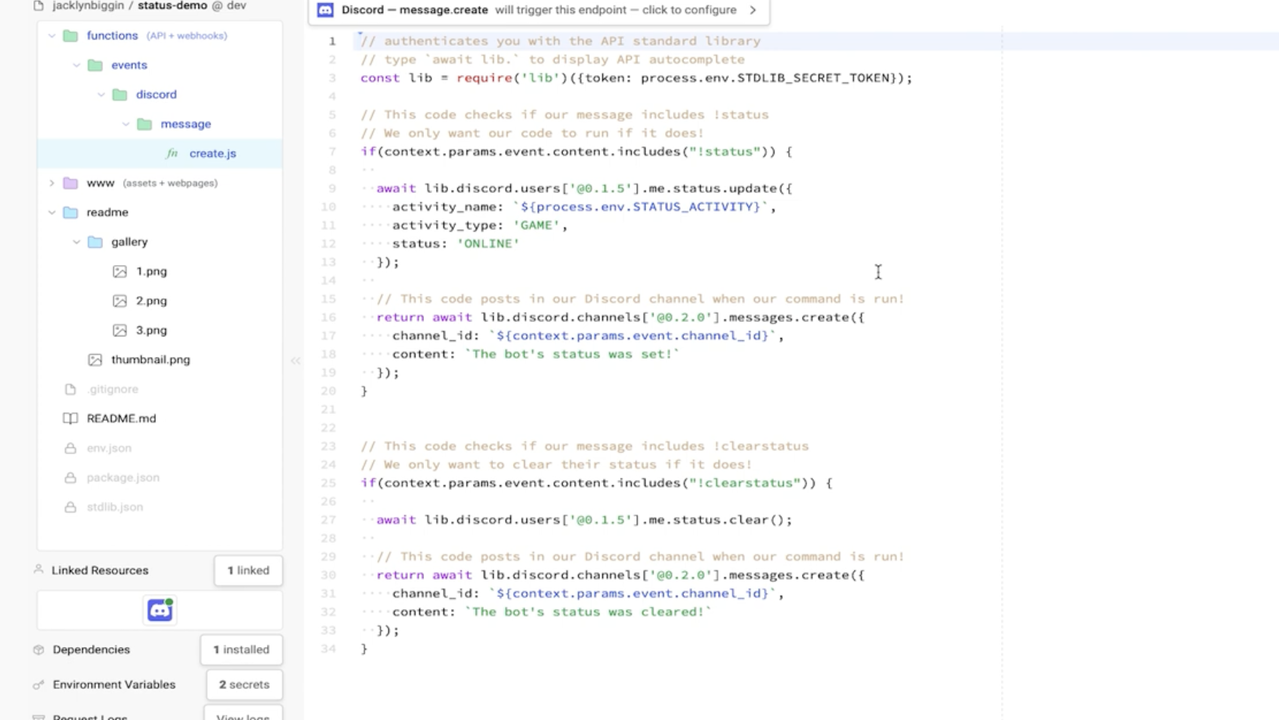Click the arrow on the message.create banner
The image size is (1279, 720).
752,9
